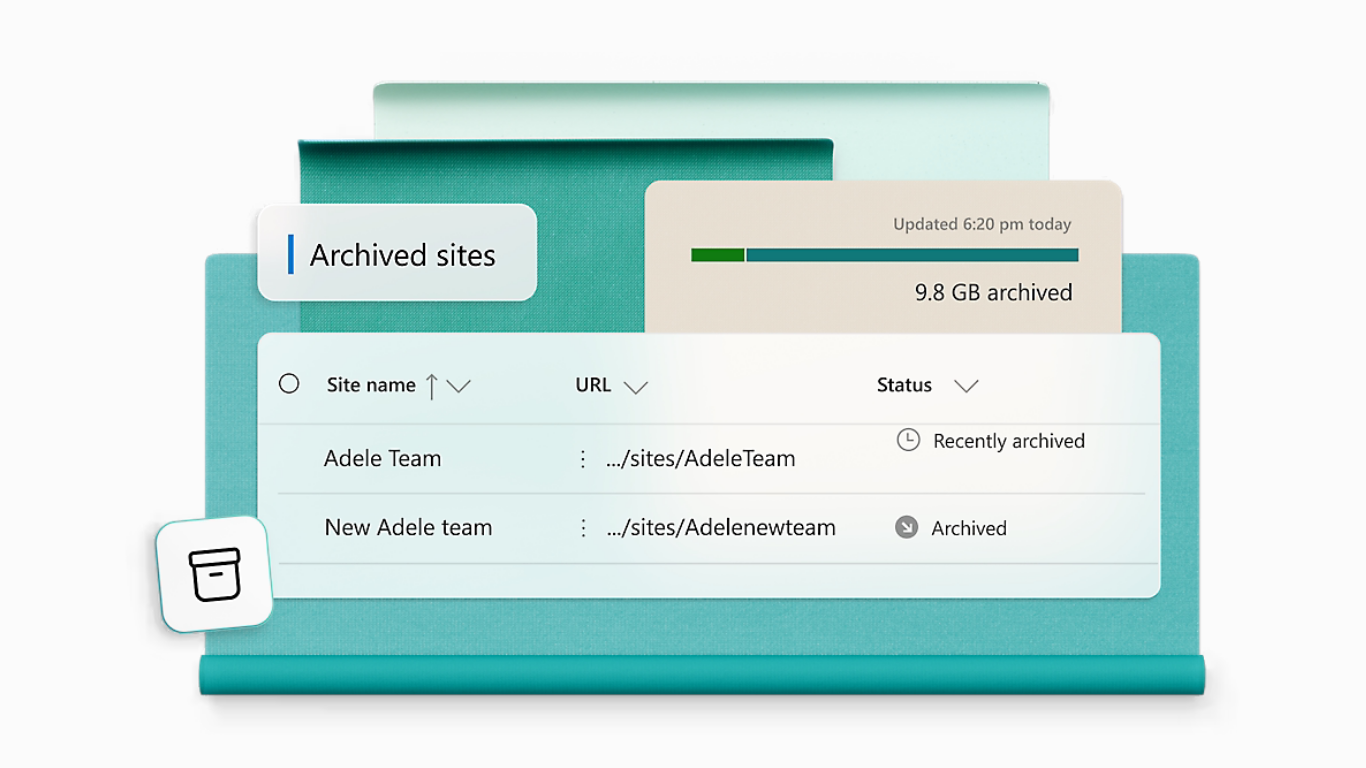Open the more options dots for Adele Team
Screen dimensions: 1366x768
click(583, 459)
